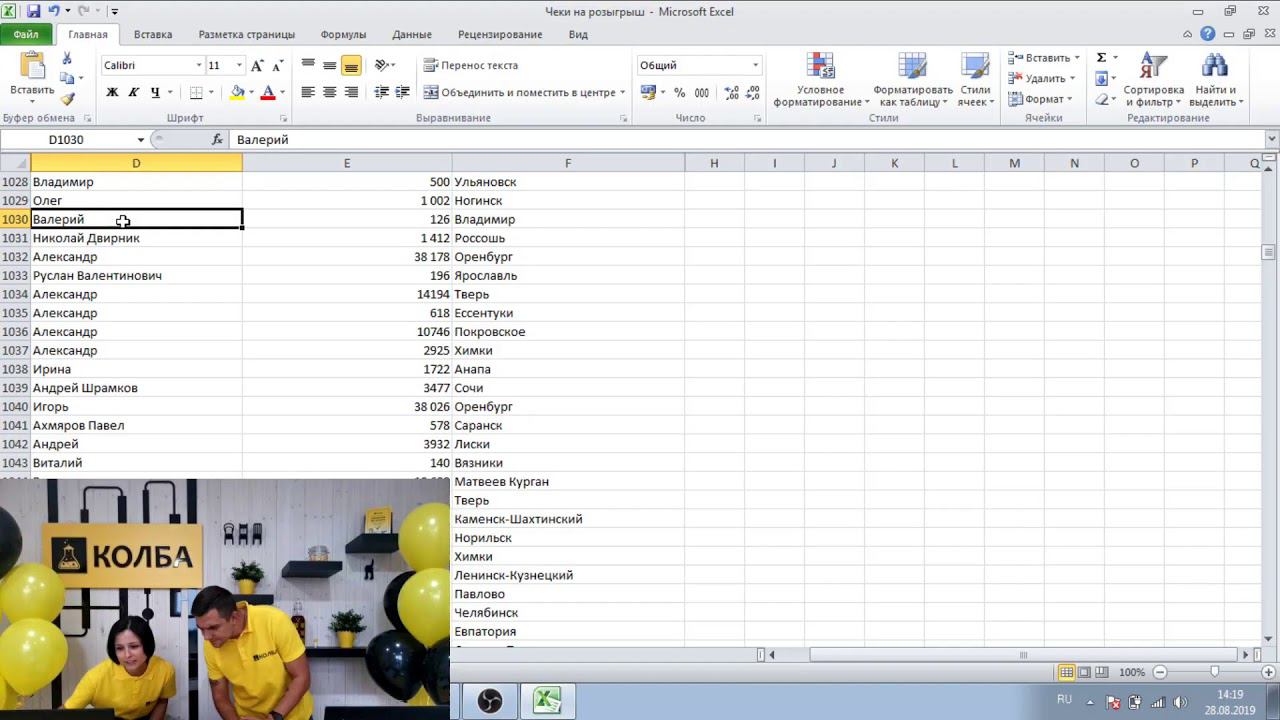Image resolution: width=1280 pixels, height=720 pixels.
Task: Click the red font color swatch
Action: pyautogui.click(x=268, y=93)
